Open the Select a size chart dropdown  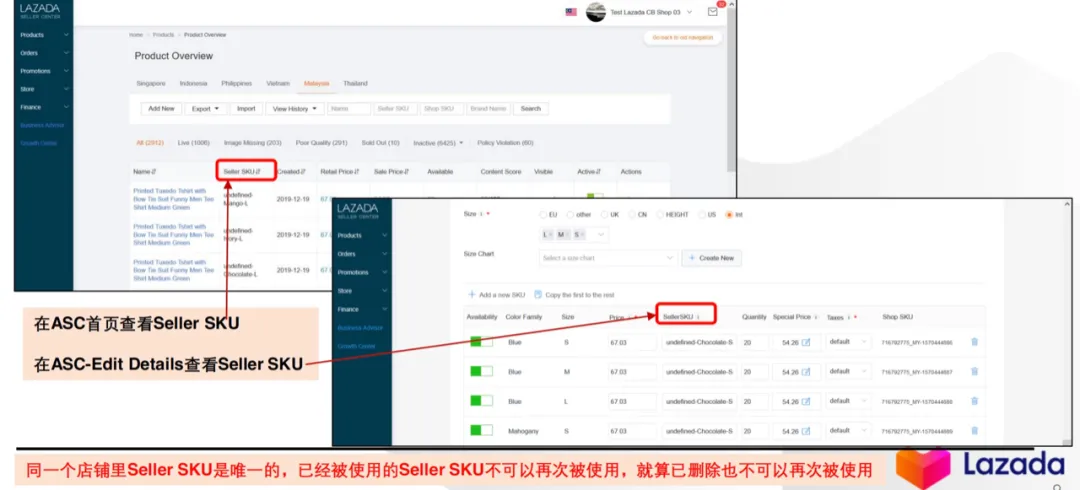(608, 258)
